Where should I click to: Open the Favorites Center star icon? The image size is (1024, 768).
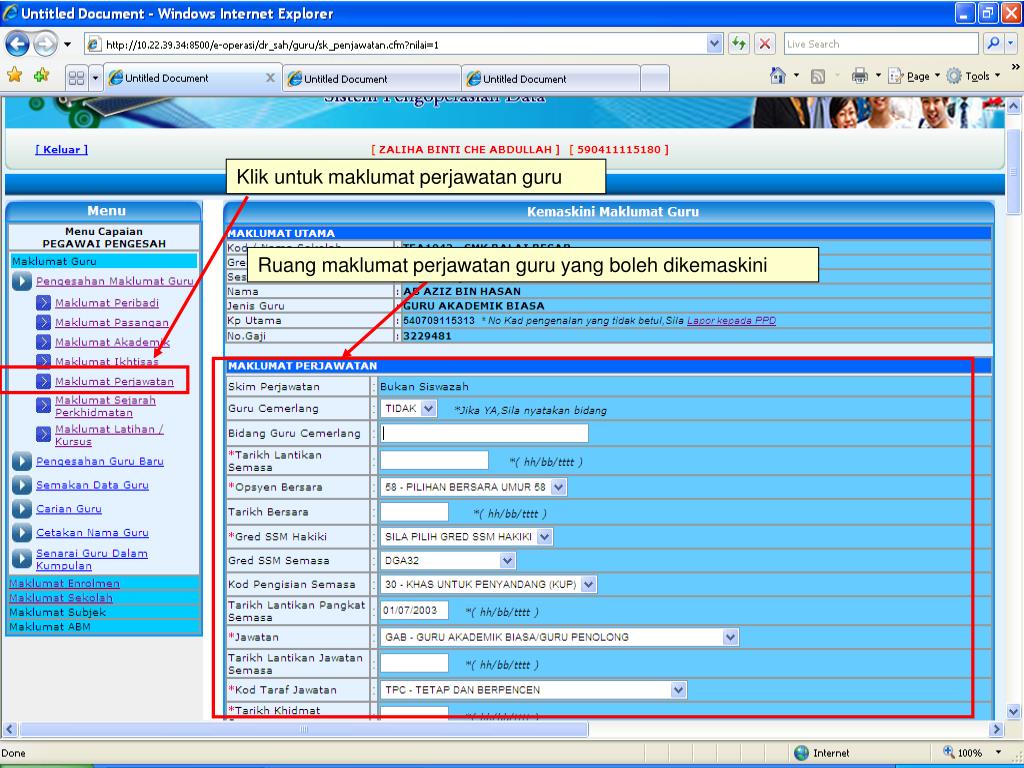pos(14,76)
